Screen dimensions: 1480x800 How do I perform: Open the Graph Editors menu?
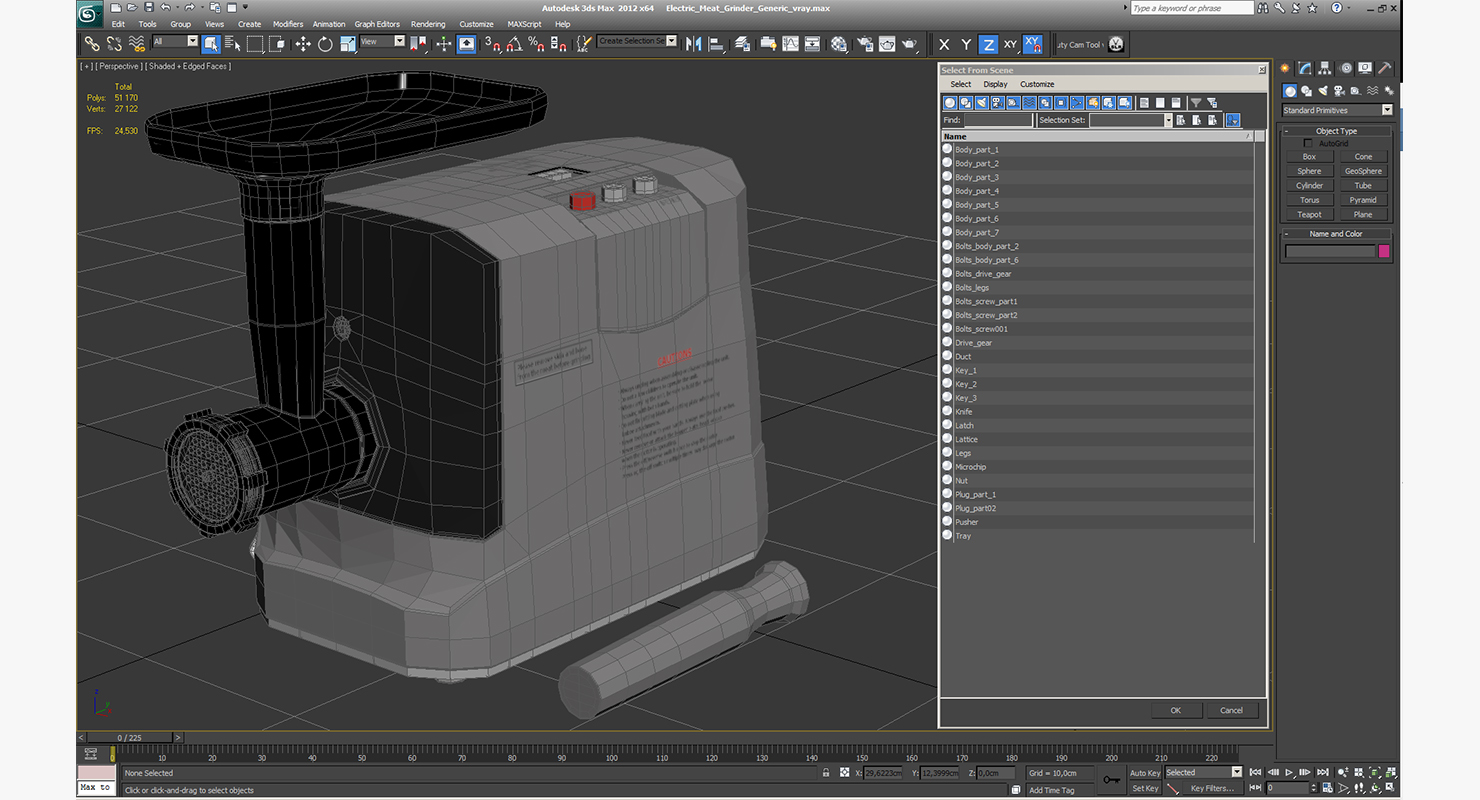[x=377, y=24]
